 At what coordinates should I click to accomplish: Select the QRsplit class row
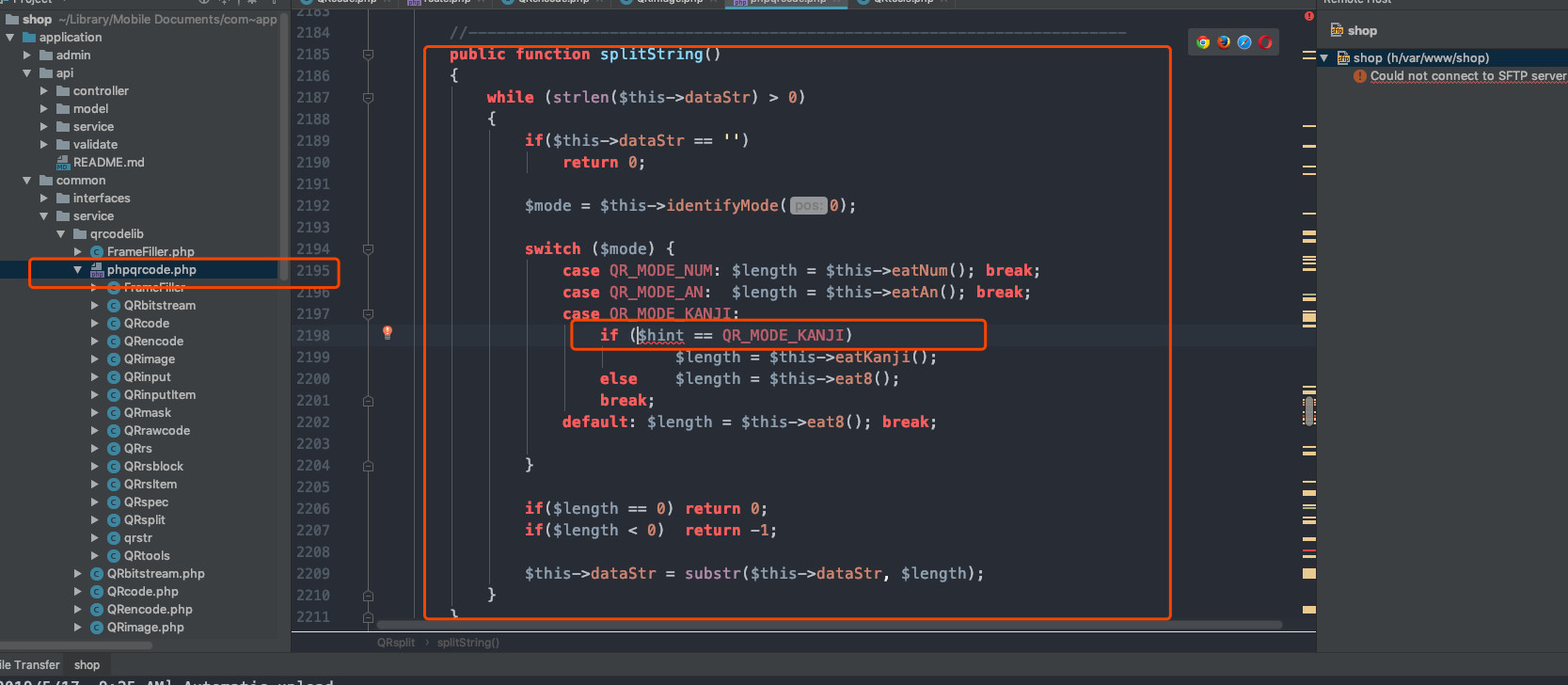pyautogui.click(x=145, y=520)
